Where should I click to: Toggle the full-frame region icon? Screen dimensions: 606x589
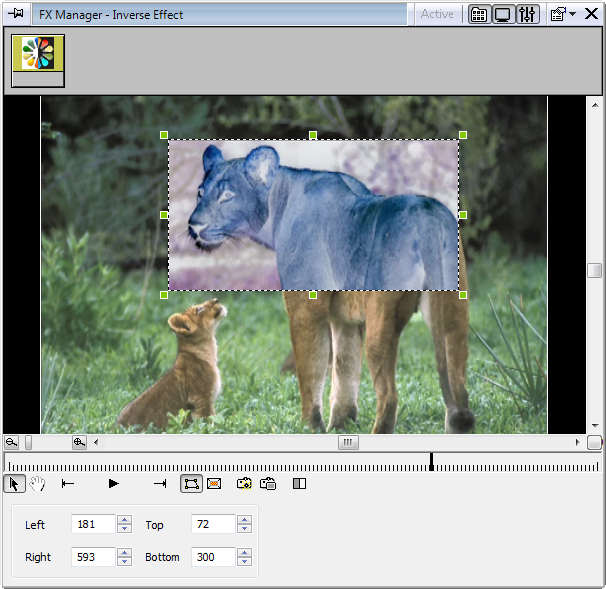click(x=214, y=483)
